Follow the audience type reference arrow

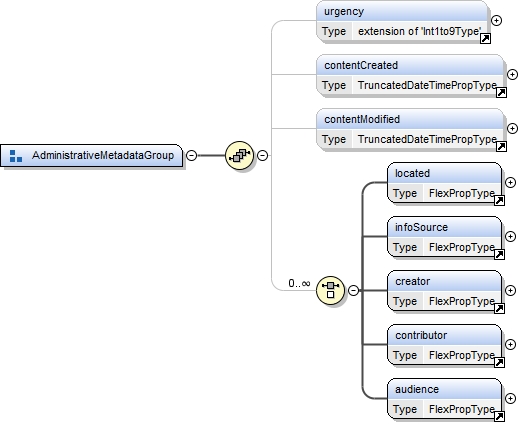499,417
